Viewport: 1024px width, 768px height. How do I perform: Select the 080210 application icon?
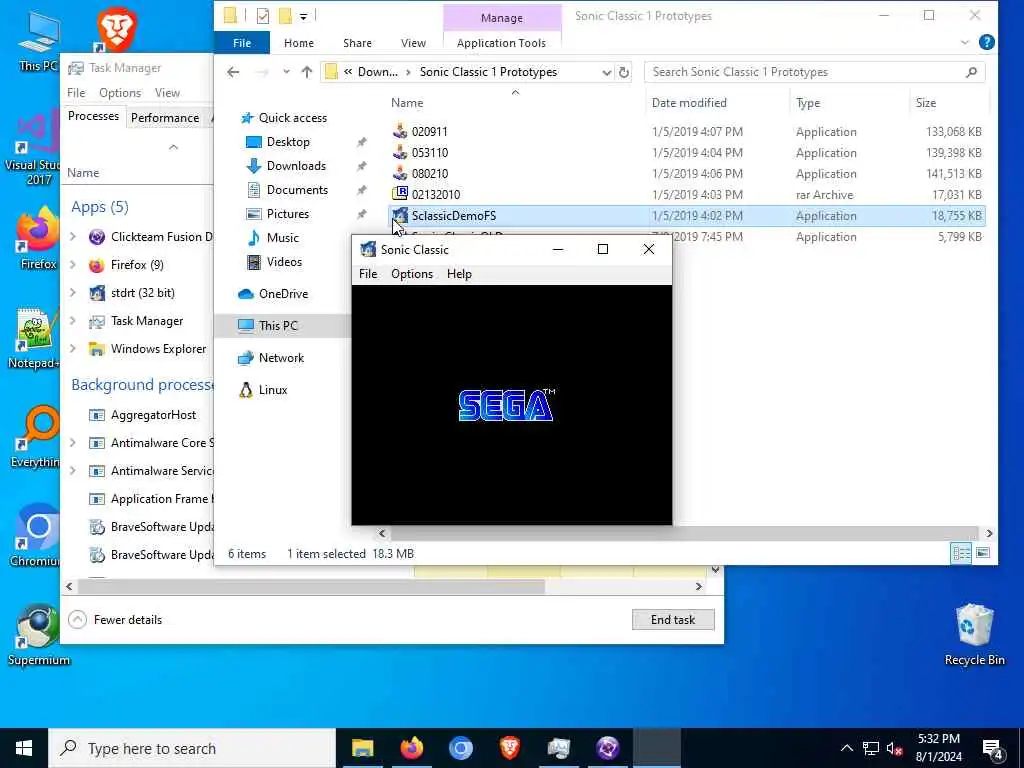click(400, 173)
